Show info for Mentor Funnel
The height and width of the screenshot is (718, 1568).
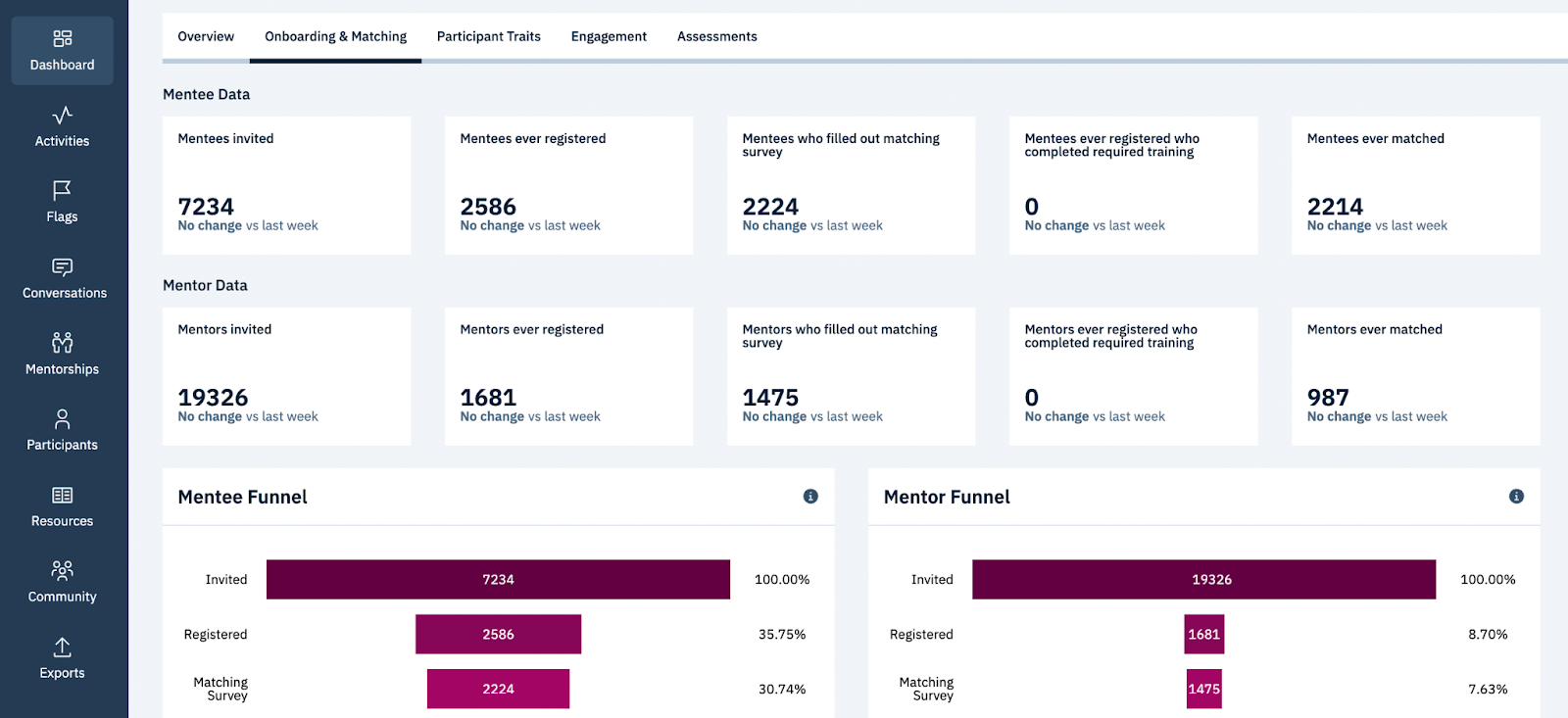[1516, 497]
